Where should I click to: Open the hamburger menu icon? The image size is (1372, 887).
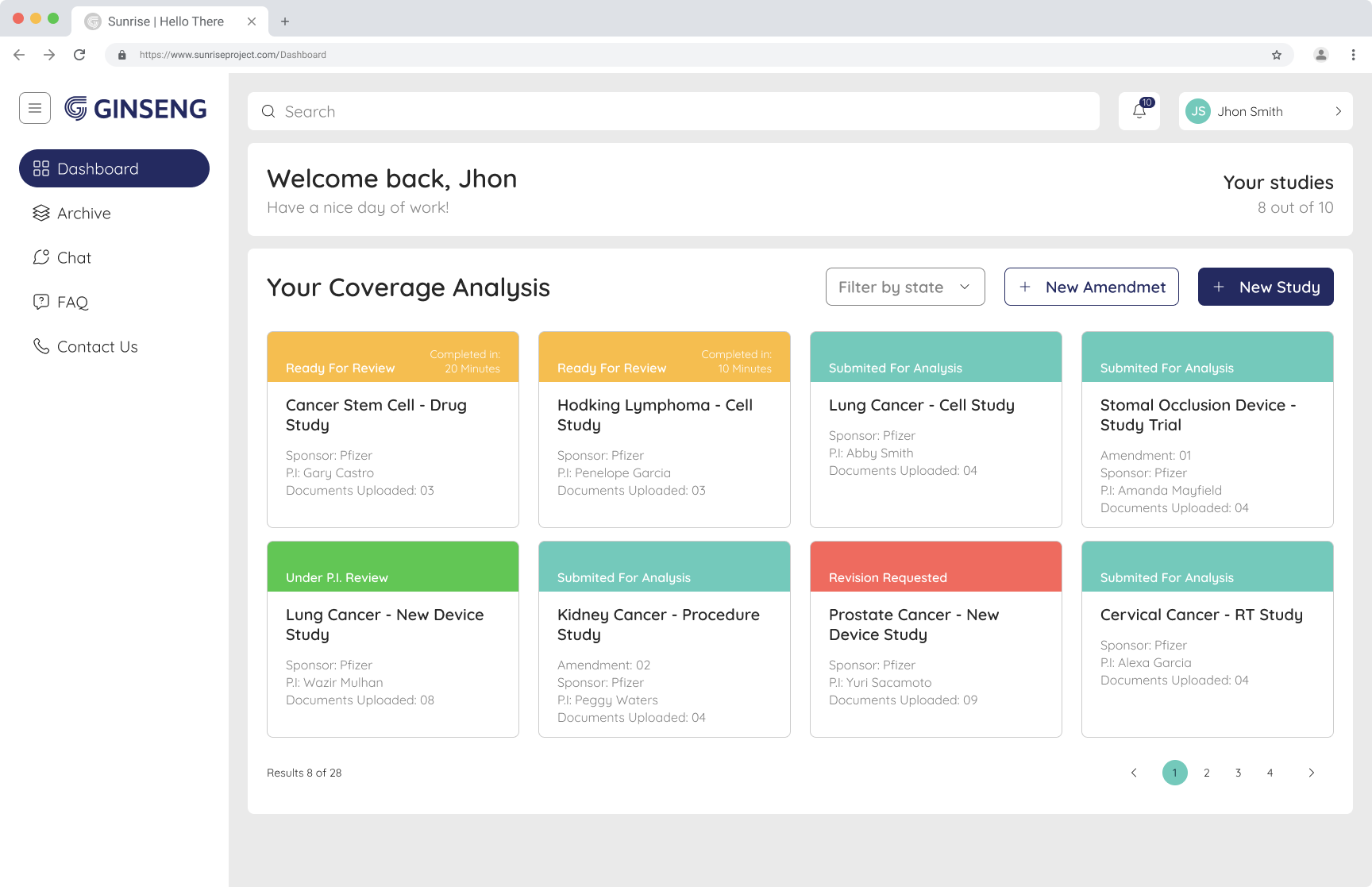[x=35, y=108]
